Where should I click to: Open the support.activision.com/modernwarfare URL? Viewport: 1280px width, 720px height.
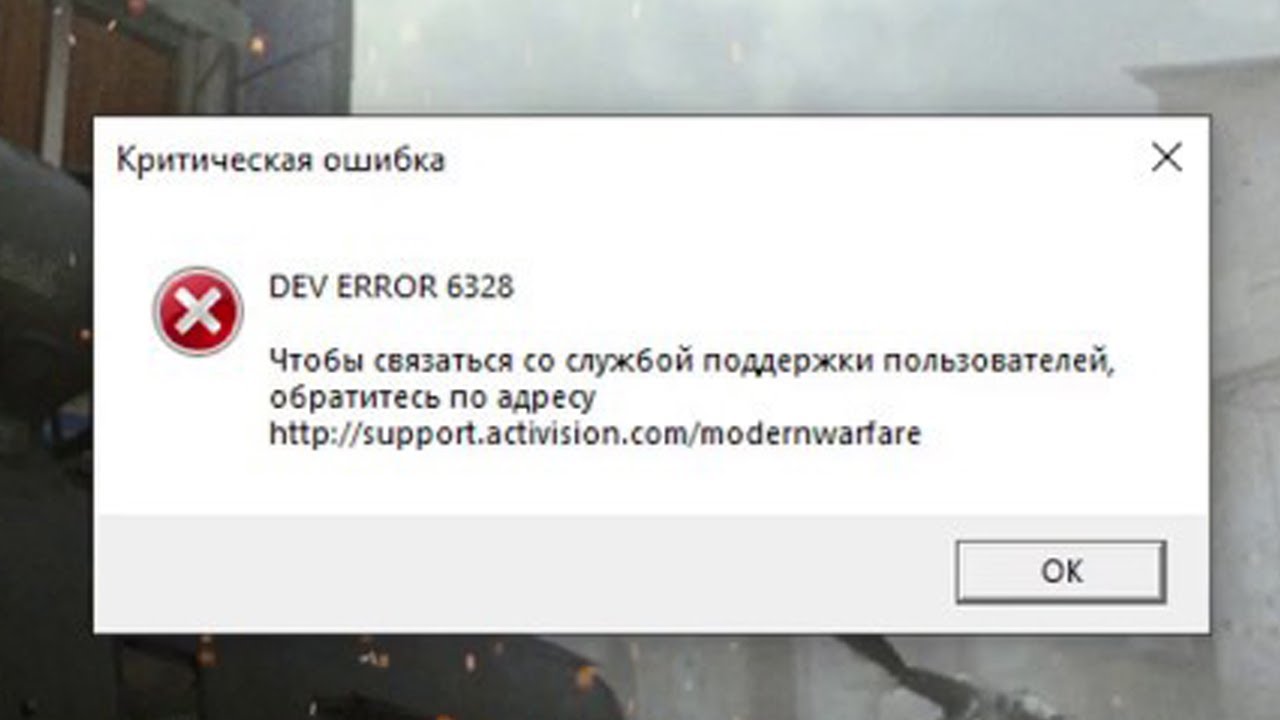tap(595, 435)
